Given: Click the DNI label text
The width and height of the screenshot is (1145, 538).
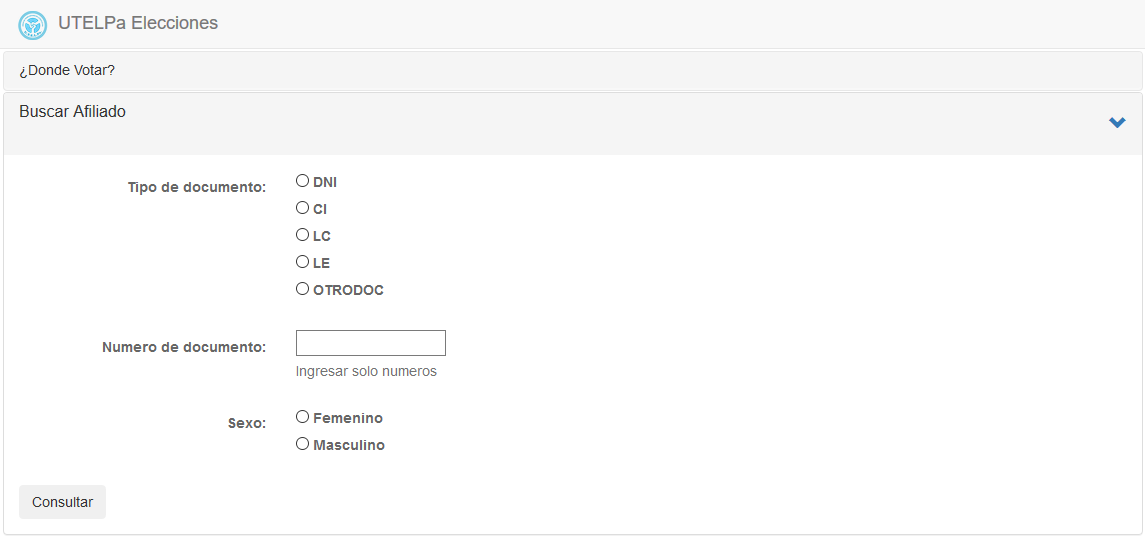Looking at the screenshot, I should pos(325,182).
